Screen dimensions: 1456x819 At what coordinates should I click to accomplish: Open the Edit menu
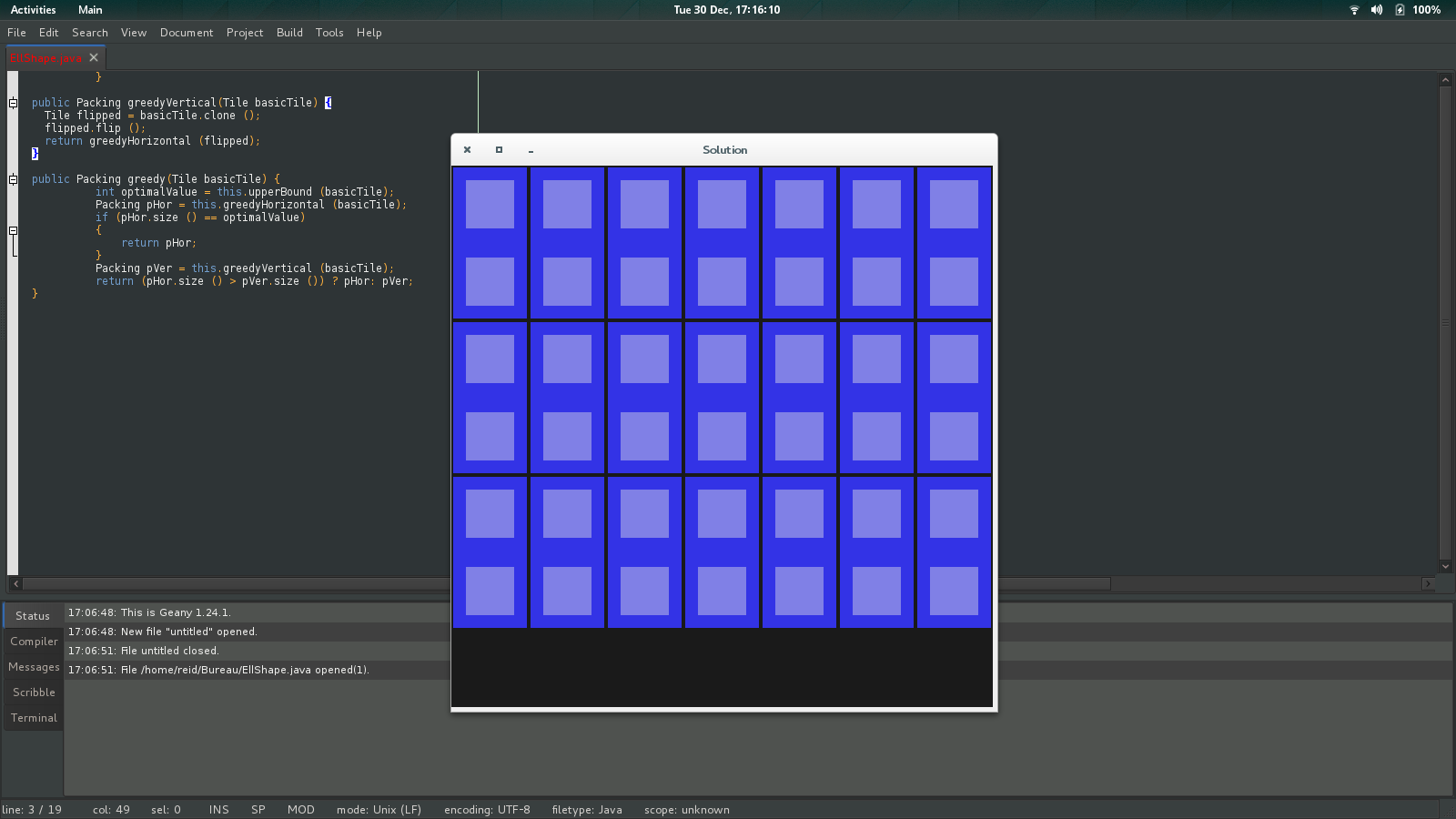(x=48, y=33)
